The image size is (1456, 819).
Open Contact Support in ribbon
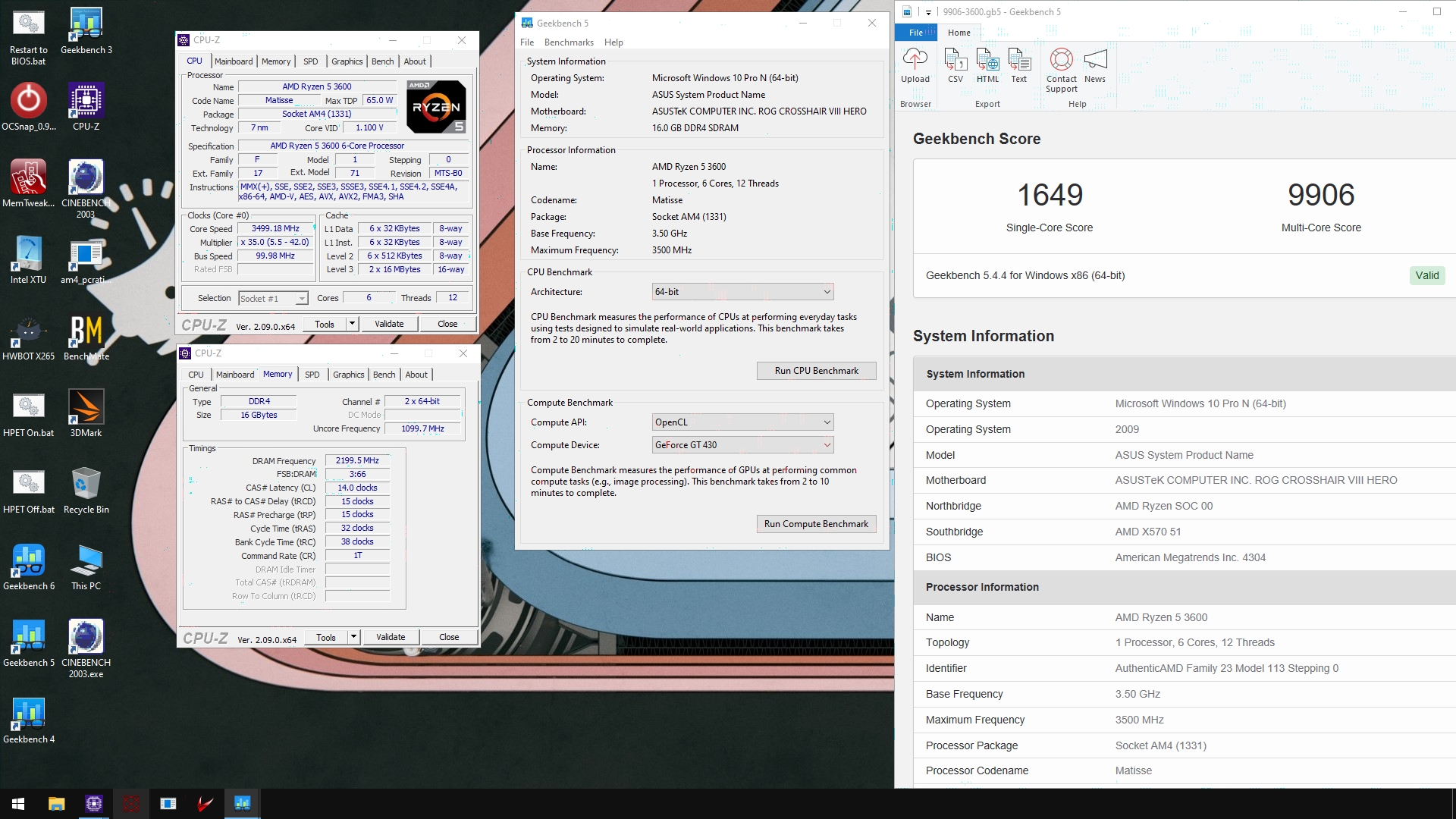coord(1062,71)
